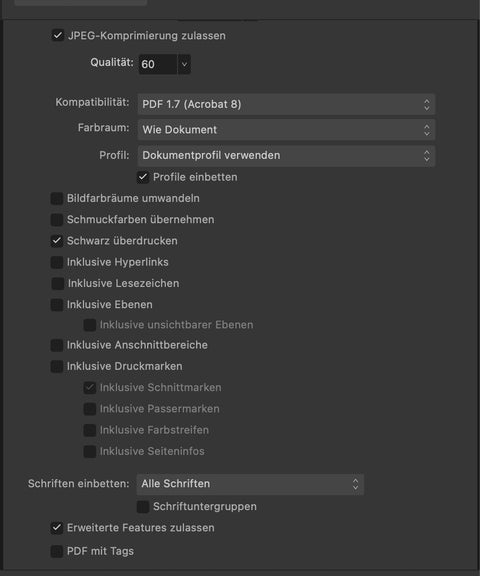The image size is (480, 576).
Task: Check Inklusive Anschnittbereiche
Action: [57, 345]
